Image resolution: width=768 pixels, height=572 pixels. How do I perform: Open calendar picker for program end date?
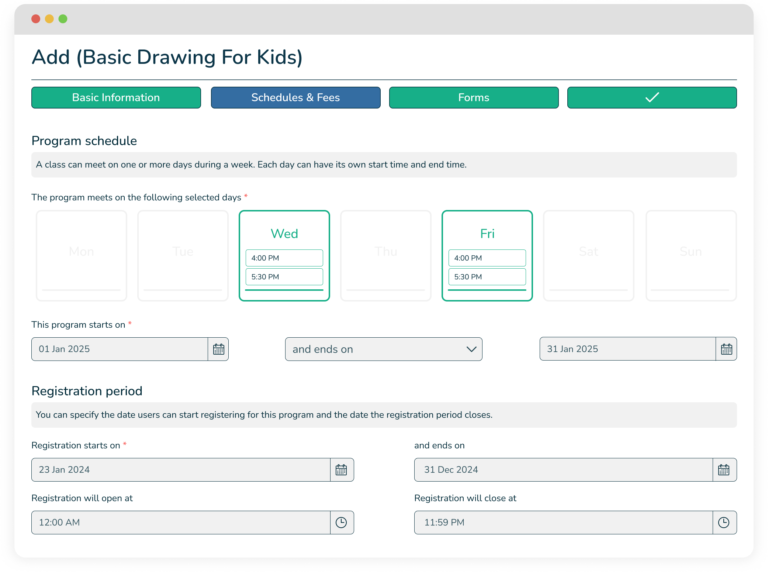(727, 349)
